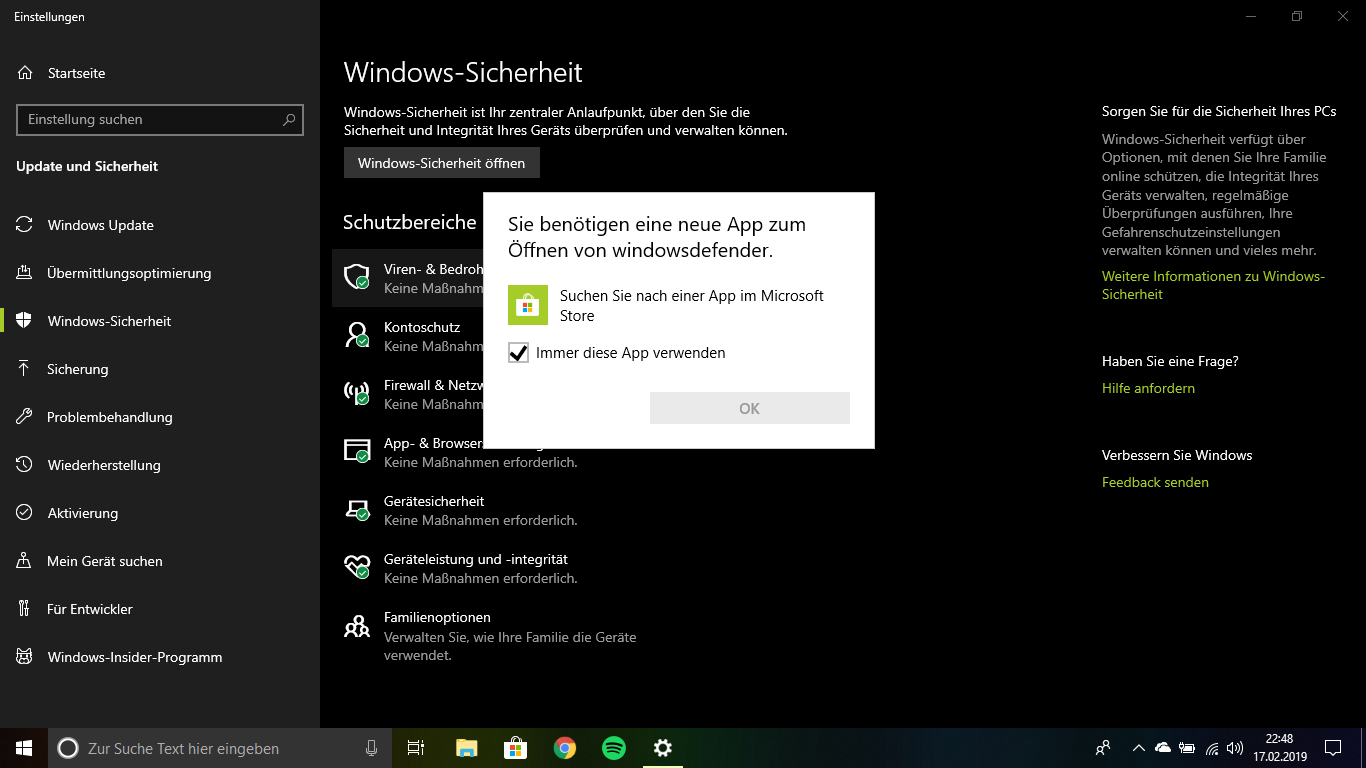1366x768 pixels.
Task: Open Task View in taskbar
Action: click(416, 748)
